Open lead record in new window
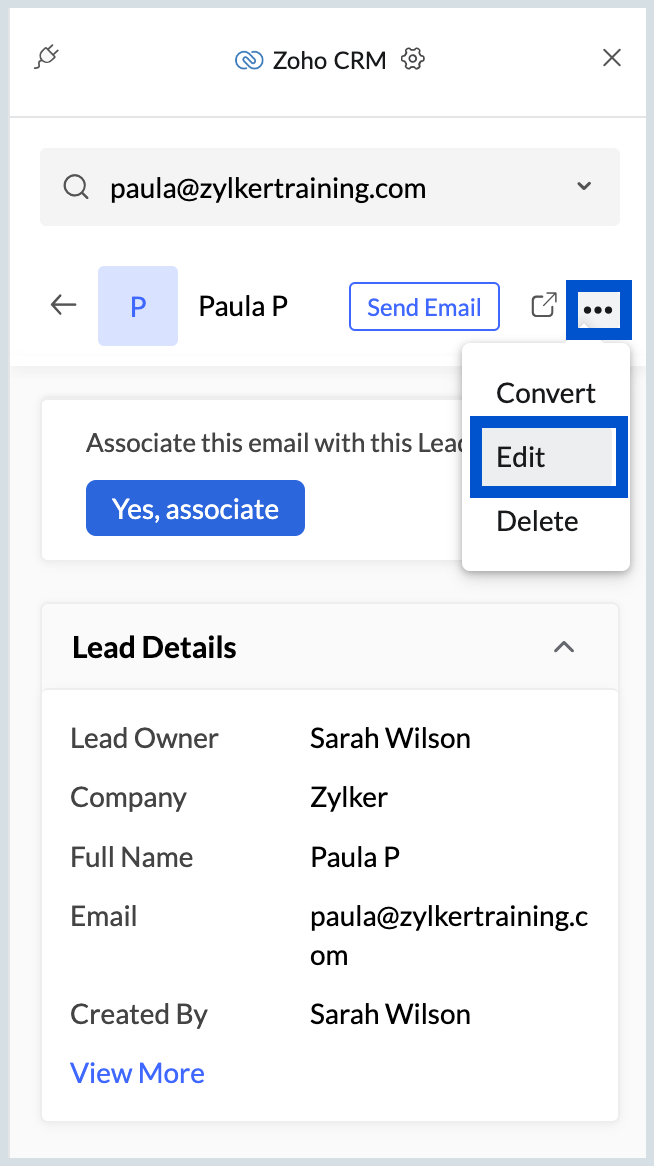The width and height of the screenshot is (654, 1166). pyautogui.click(x=543, y=306)
